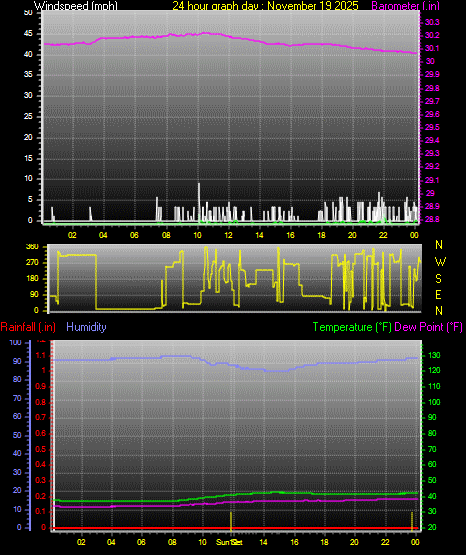Click the green "Temperature (°F)" legend label

(352, 327)
